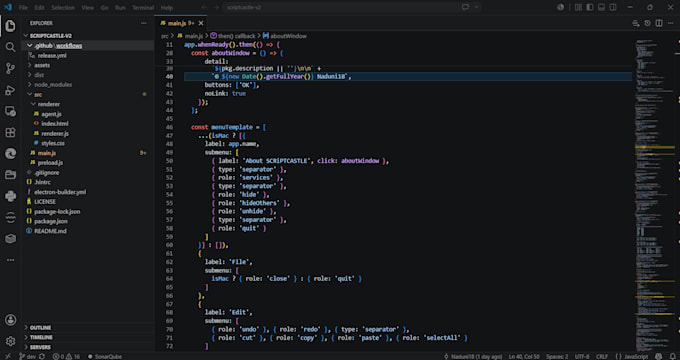Open release.yml file
Screen dimensions: 680x360
coord(89,56)
